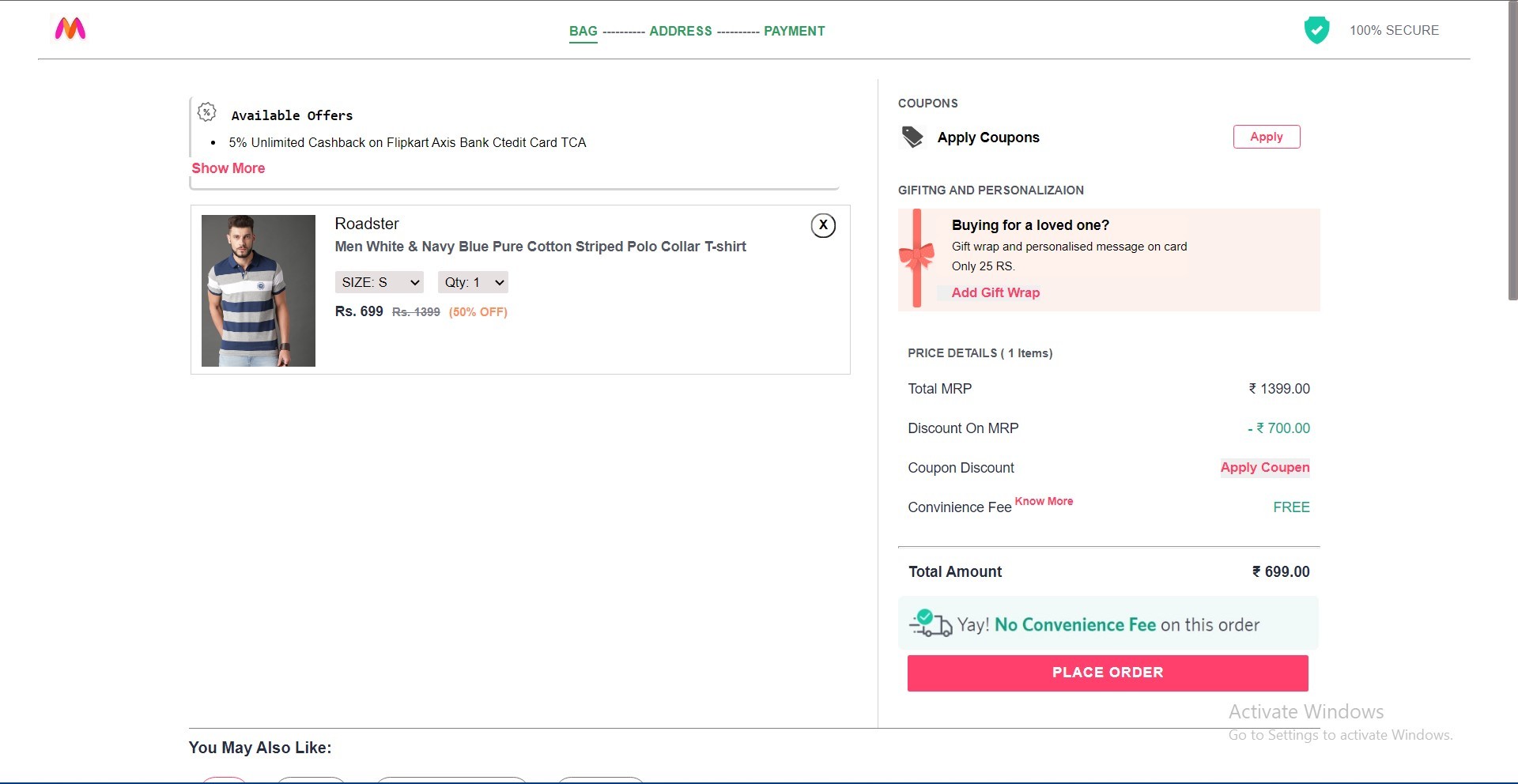1518x784 pixels.
Task: Click the 5% Unlimited Cashback offer text
Action: (x=407, y=142)
